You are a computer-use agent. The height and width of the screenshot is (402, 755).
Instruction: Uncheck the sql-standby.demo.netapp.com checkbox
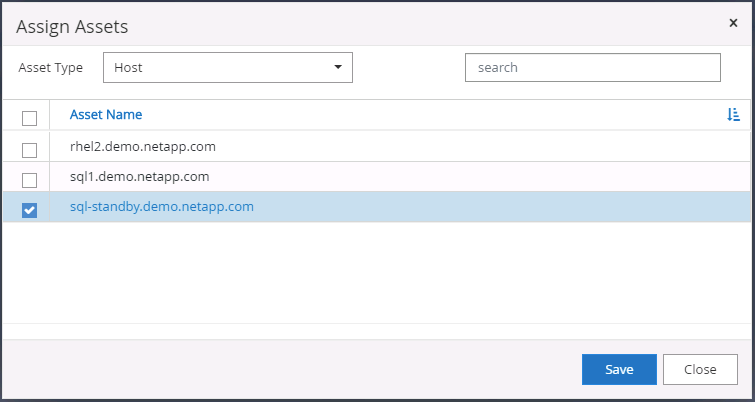point(30,209)
